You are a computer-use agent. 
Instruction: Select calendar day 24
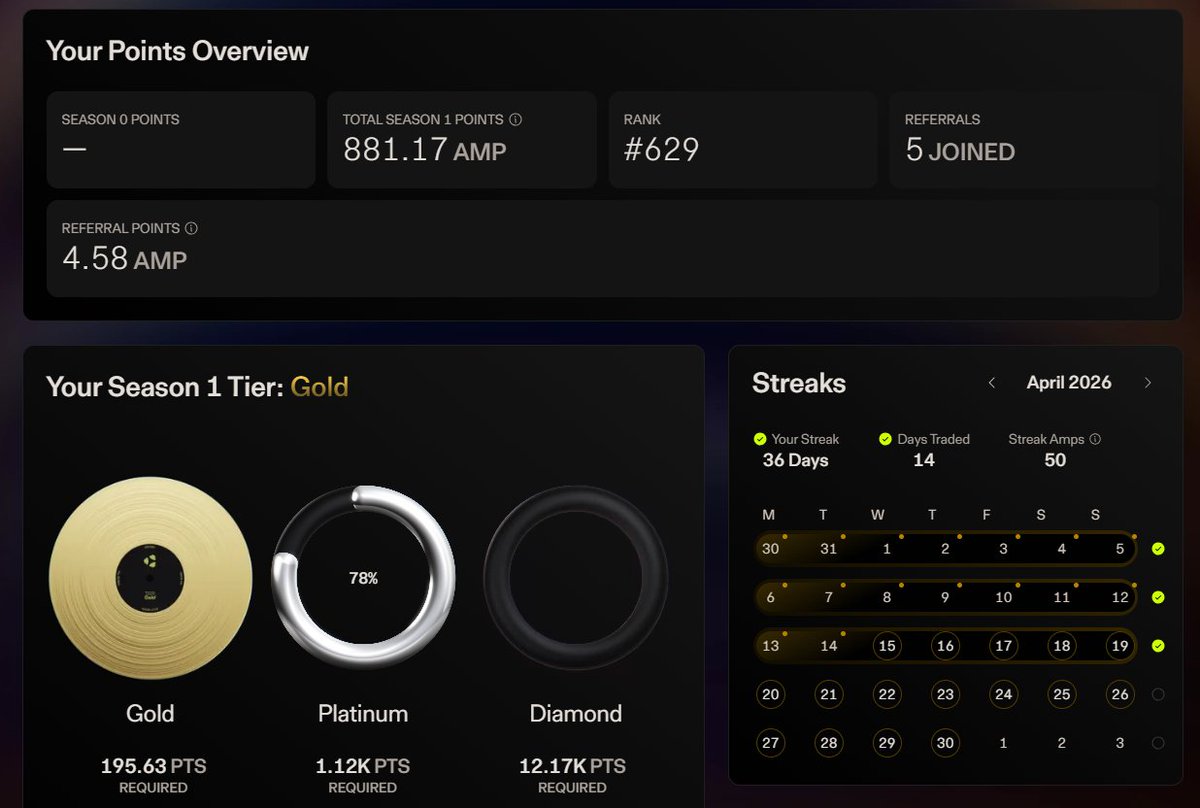(1003, 694)
